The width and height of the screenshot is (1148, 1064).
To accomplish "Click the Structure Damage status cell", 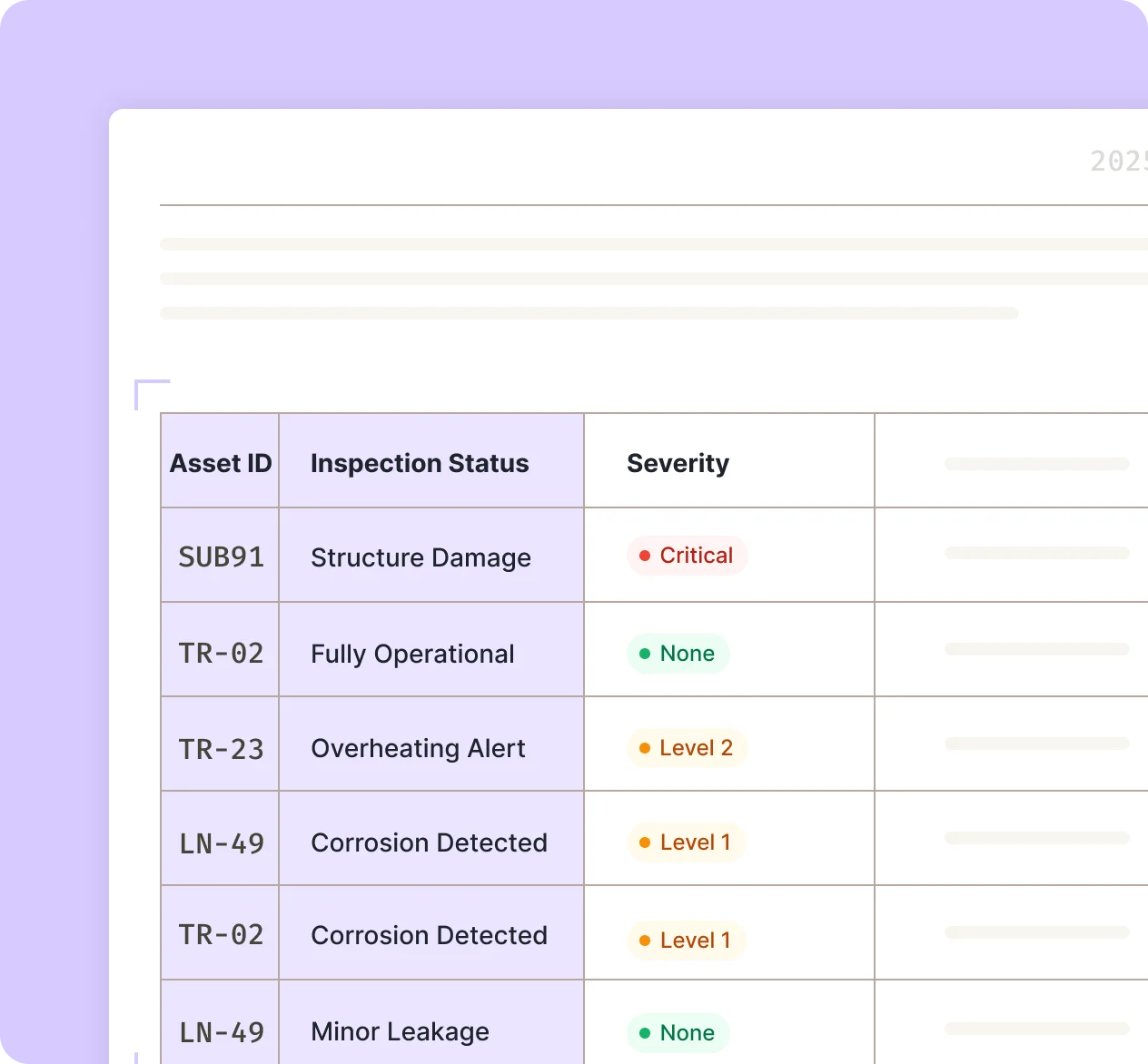I will tap(421, 557).
